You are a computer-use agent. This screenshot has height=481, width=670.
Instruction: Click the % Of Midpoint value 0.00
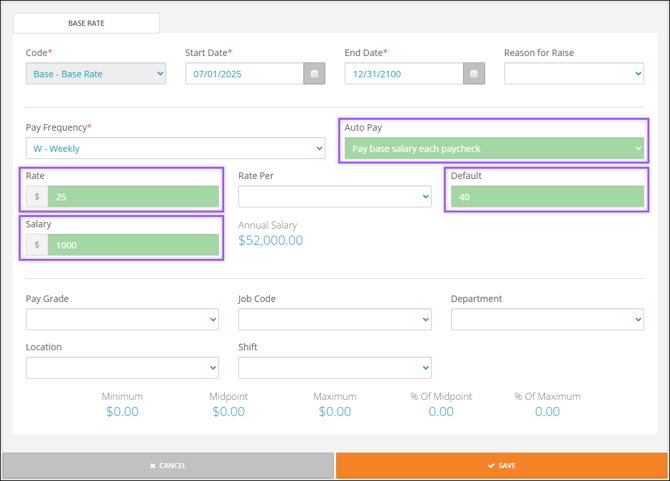(x=441, y=412)
